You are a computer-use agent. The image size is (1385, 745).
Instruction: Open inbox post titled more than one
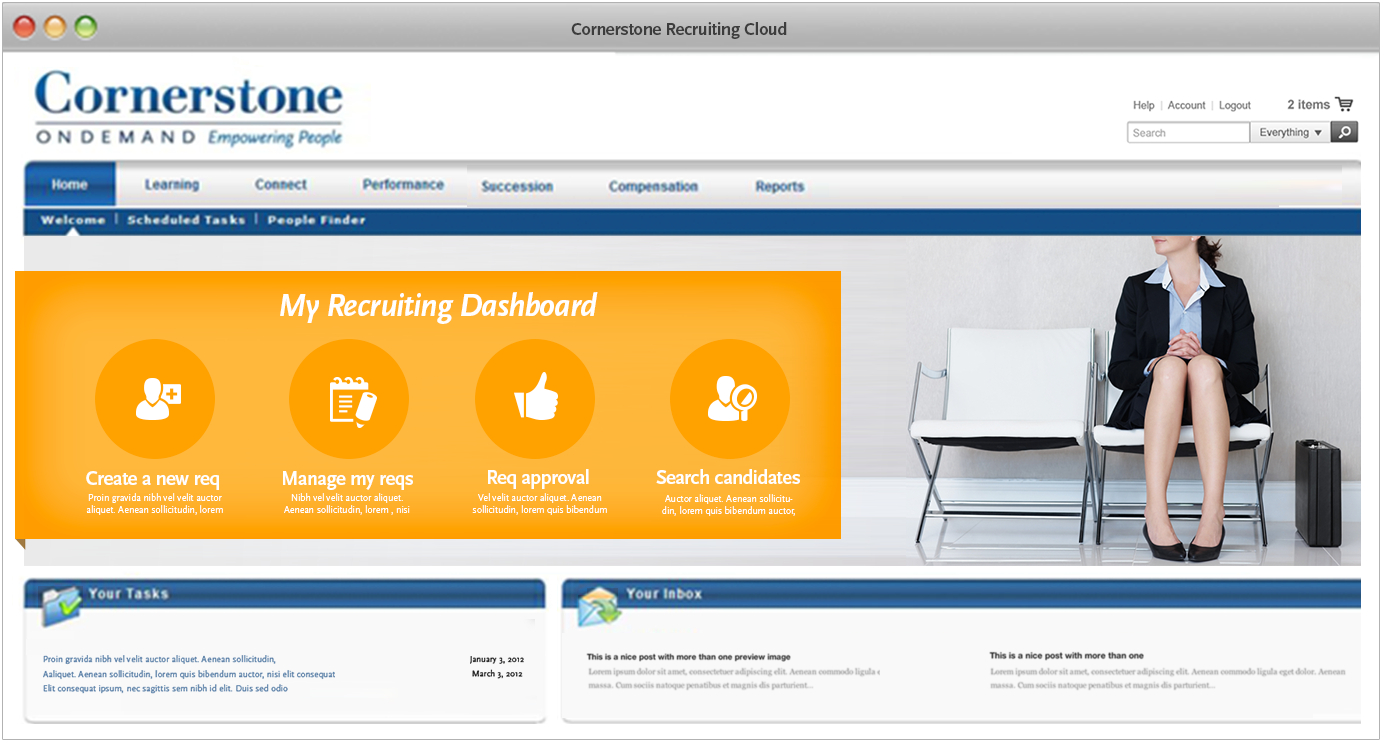pos(1067,656)
